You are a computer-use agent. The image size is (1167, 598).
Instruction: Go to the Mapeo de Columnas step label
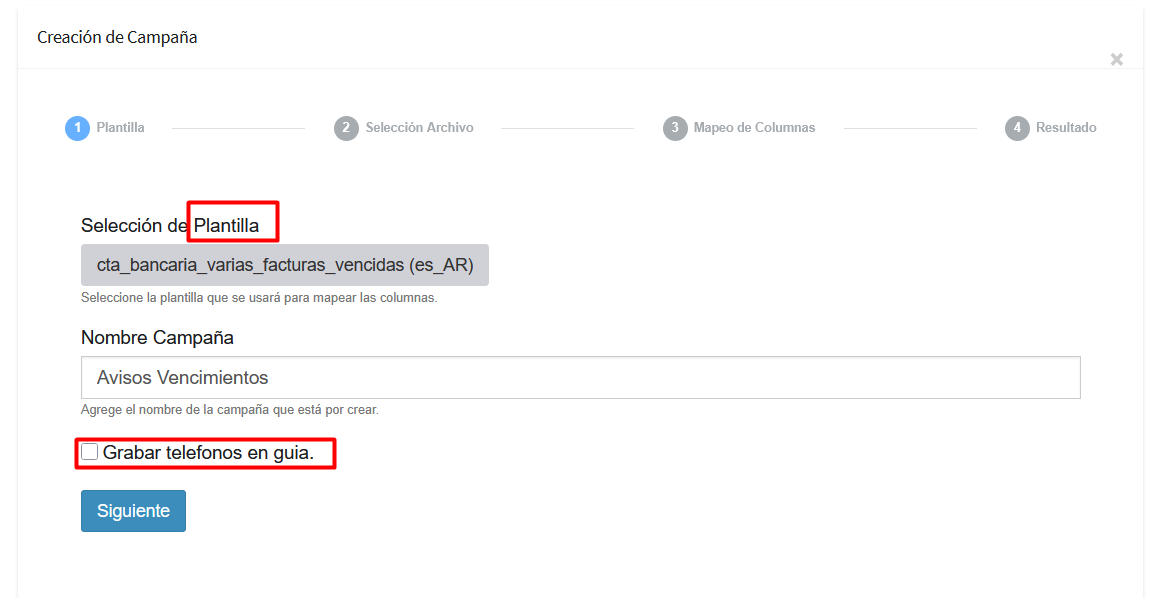coord(754,127)
